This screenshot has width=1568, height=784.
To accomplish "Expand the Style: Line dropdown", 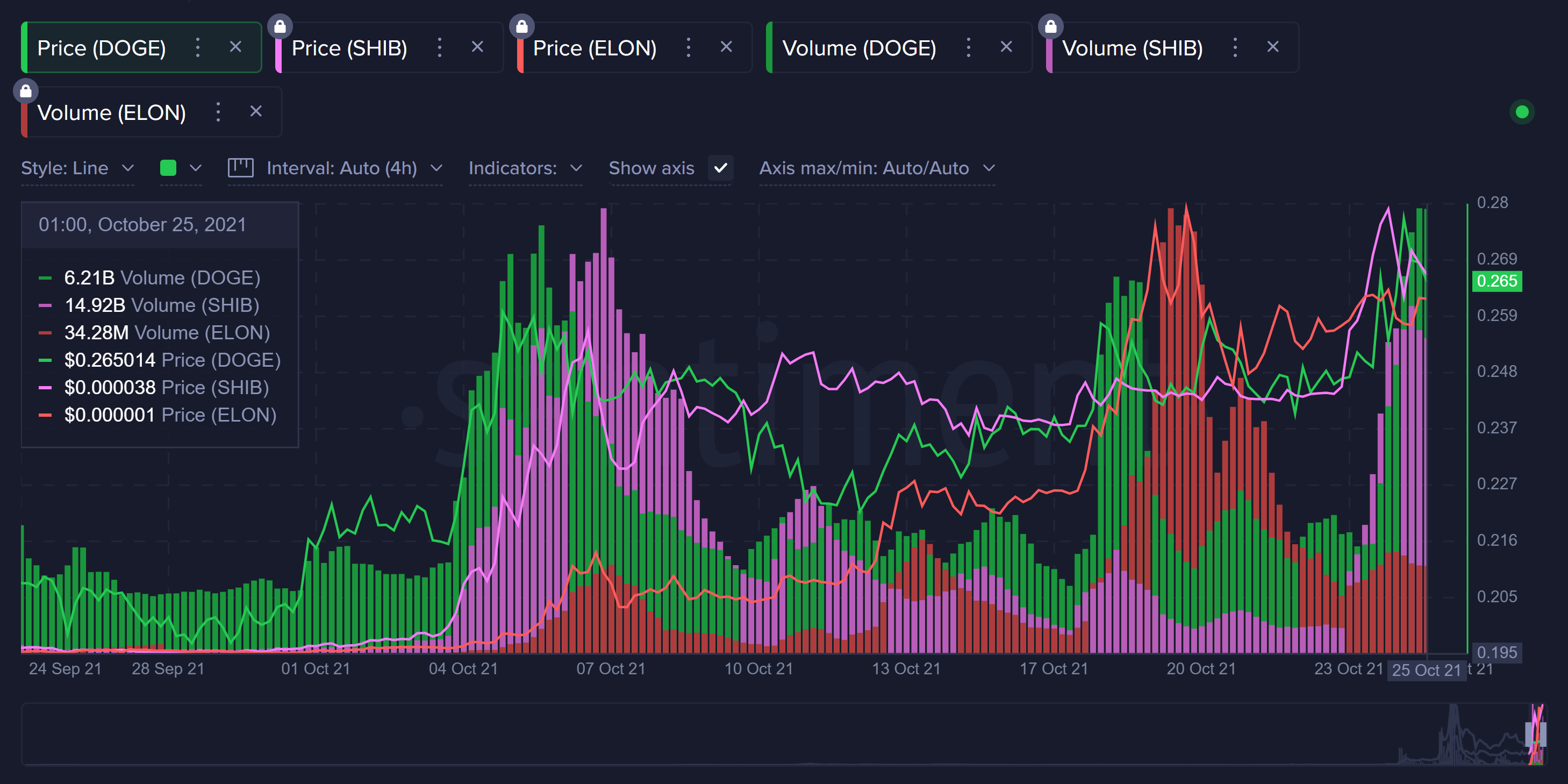I will 77,168.
